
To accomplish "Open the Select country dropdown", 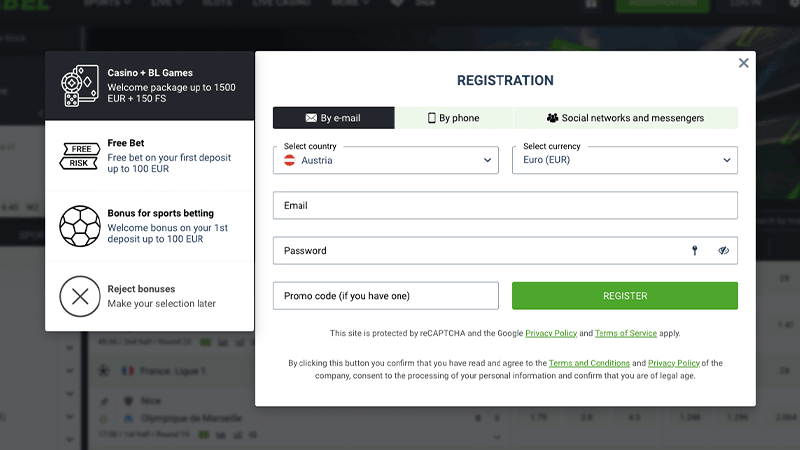I will pos(386,160).
